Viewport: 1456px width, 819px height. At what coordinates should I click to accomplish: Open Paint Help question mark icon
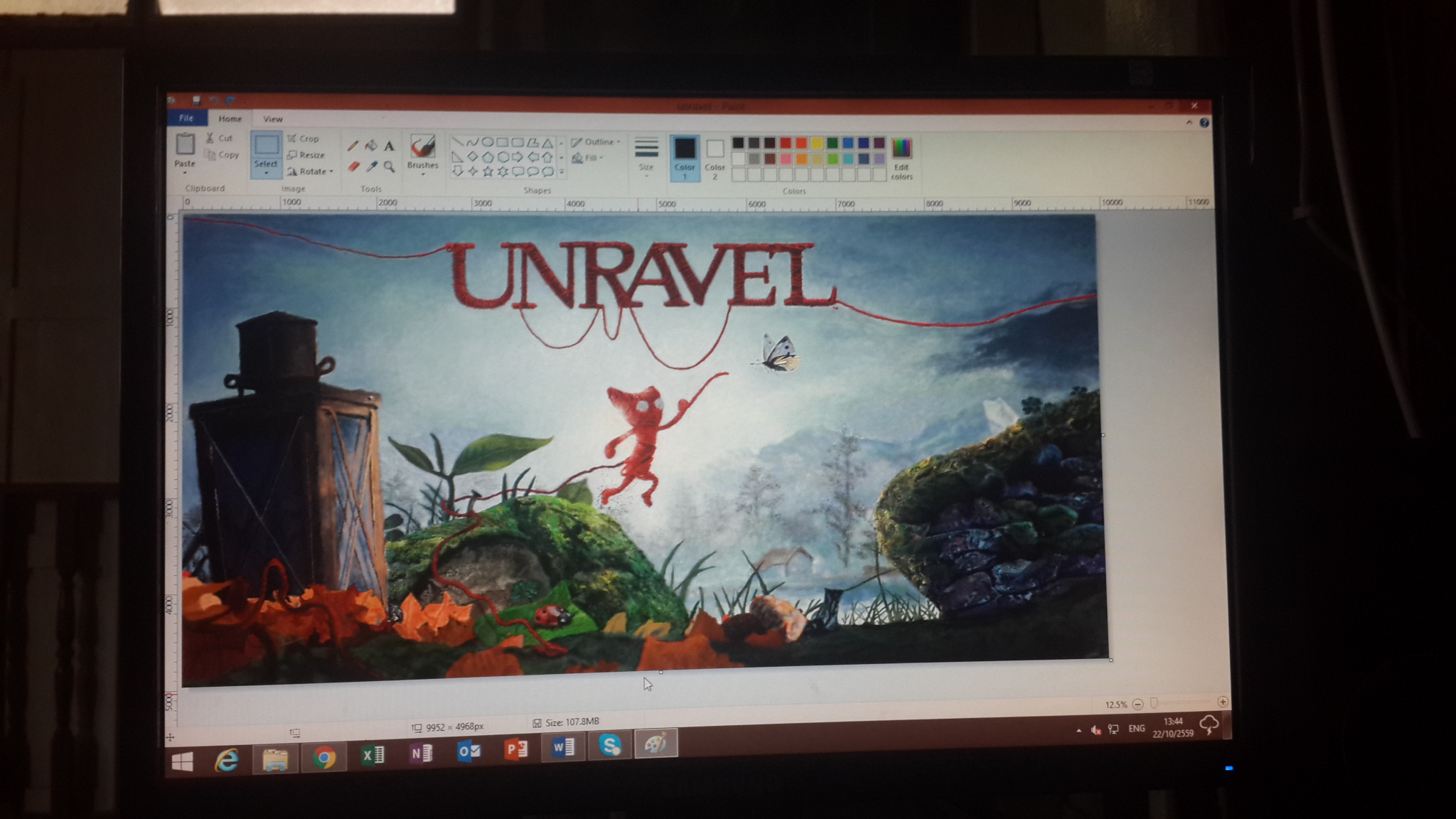(1204, 122)
